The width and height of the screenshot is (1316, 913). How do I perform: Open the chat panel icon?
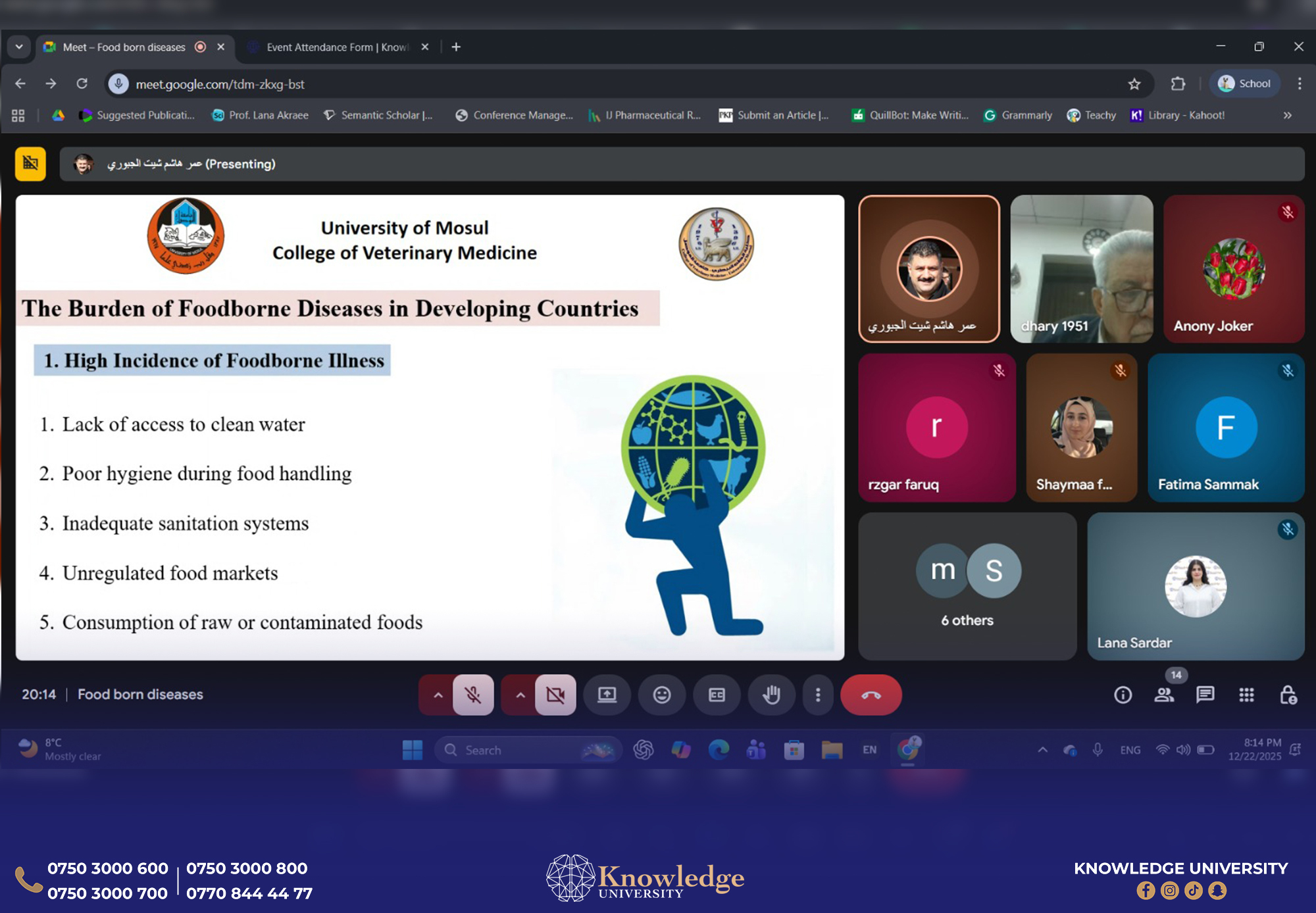click(x=1205, y=695)
